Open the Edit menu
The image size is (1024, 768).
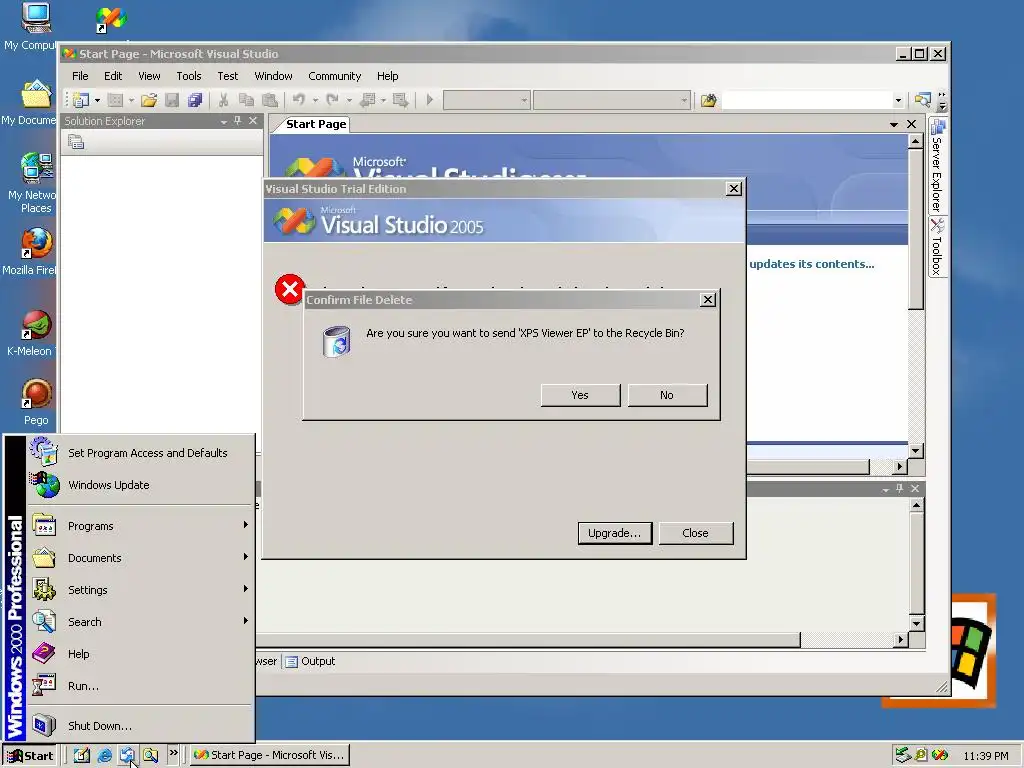click(x=113, y=76)
